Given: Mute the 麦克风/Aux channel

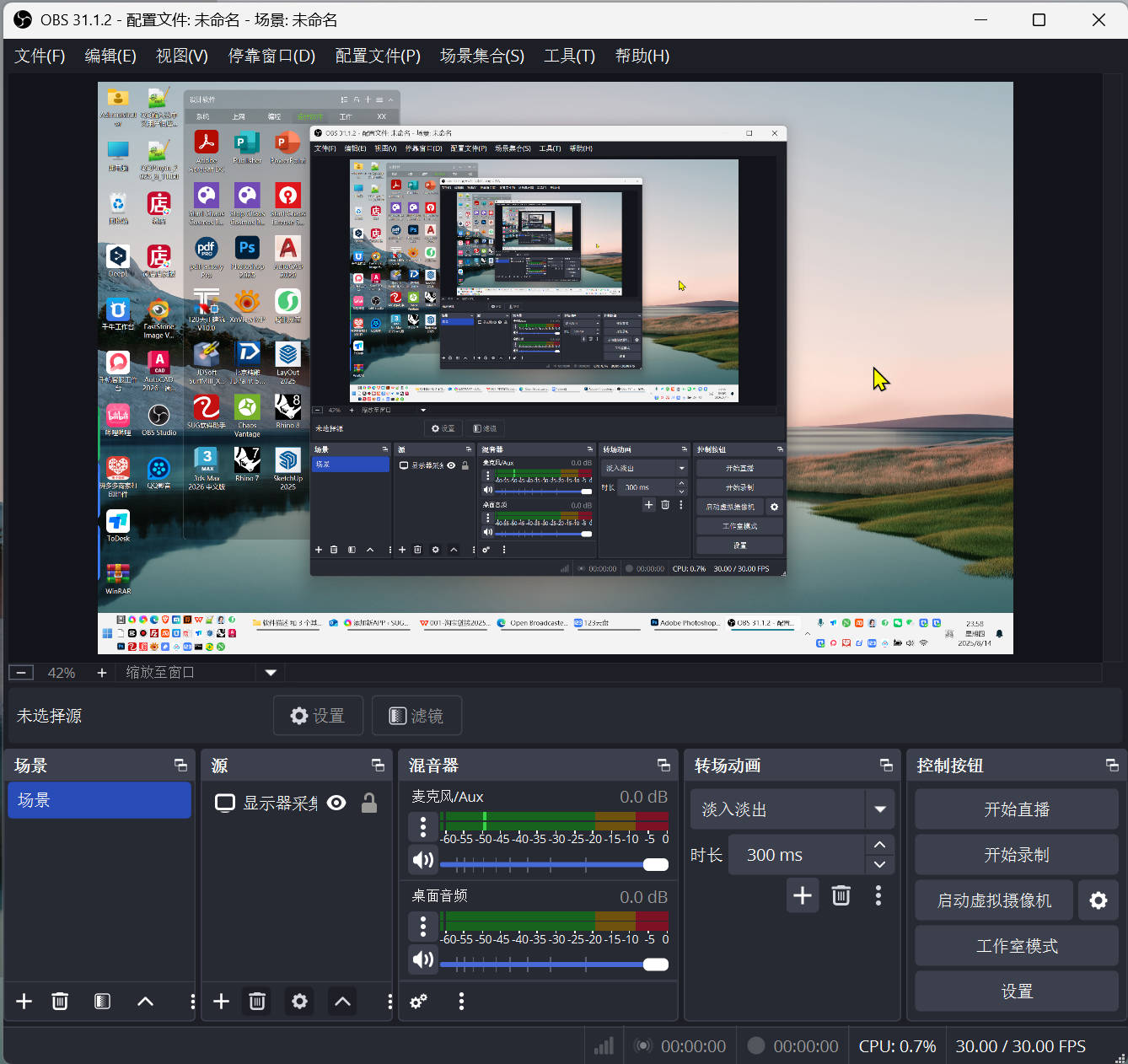Looking at the screenshot, I should [423, 860].
